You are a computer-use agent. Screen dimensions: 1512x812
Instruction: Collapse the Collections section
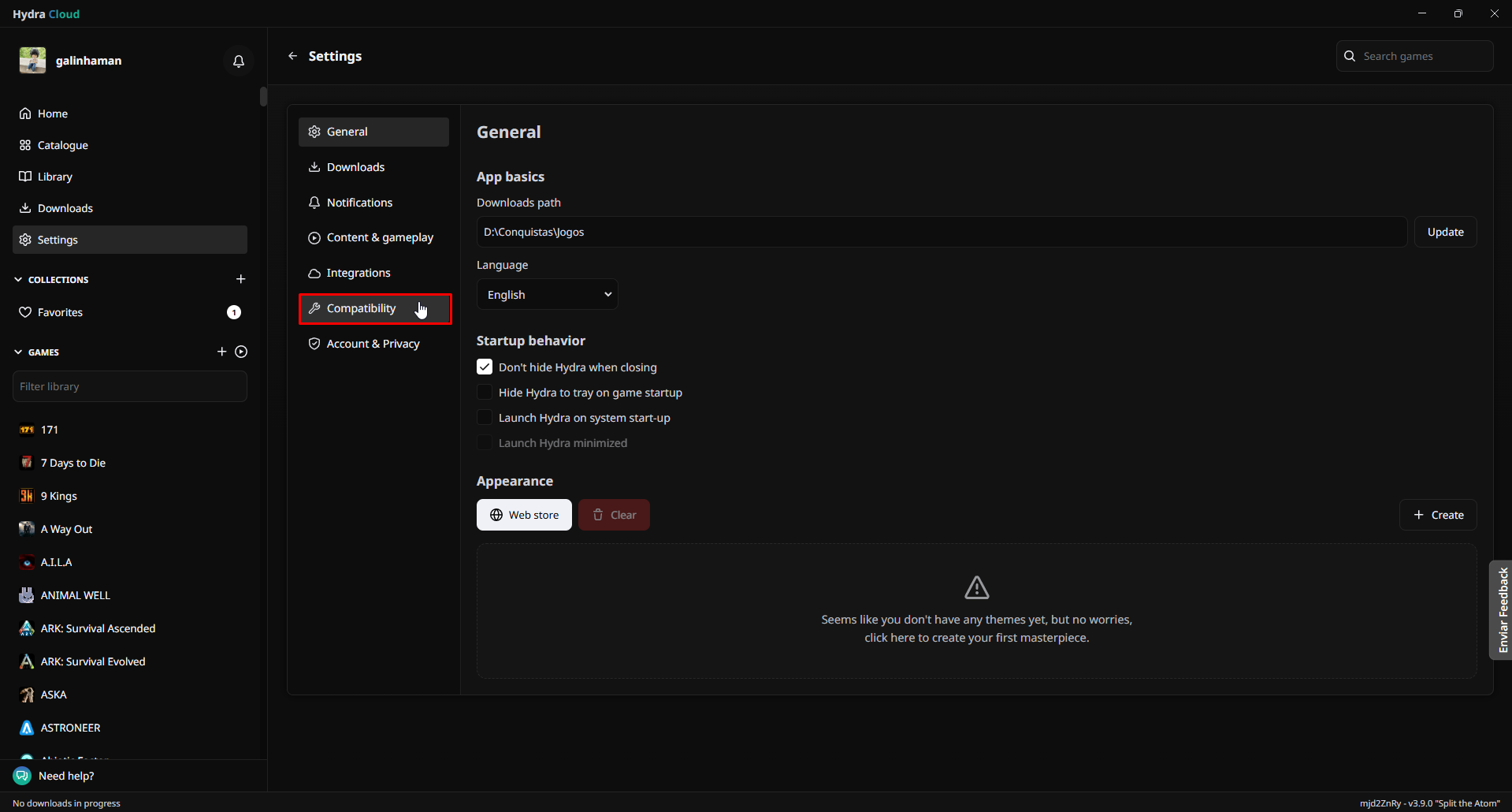tap(18, 280)
